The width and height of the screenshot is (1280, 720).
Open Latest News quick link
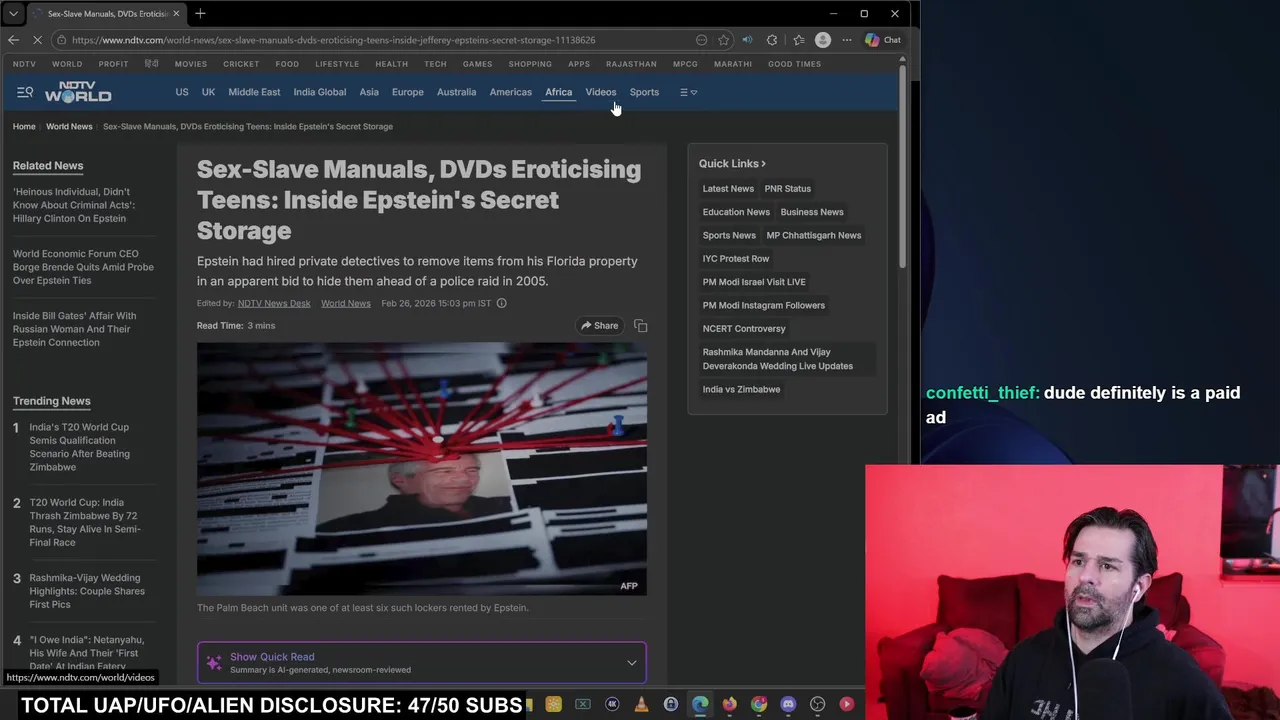(728, 188)
